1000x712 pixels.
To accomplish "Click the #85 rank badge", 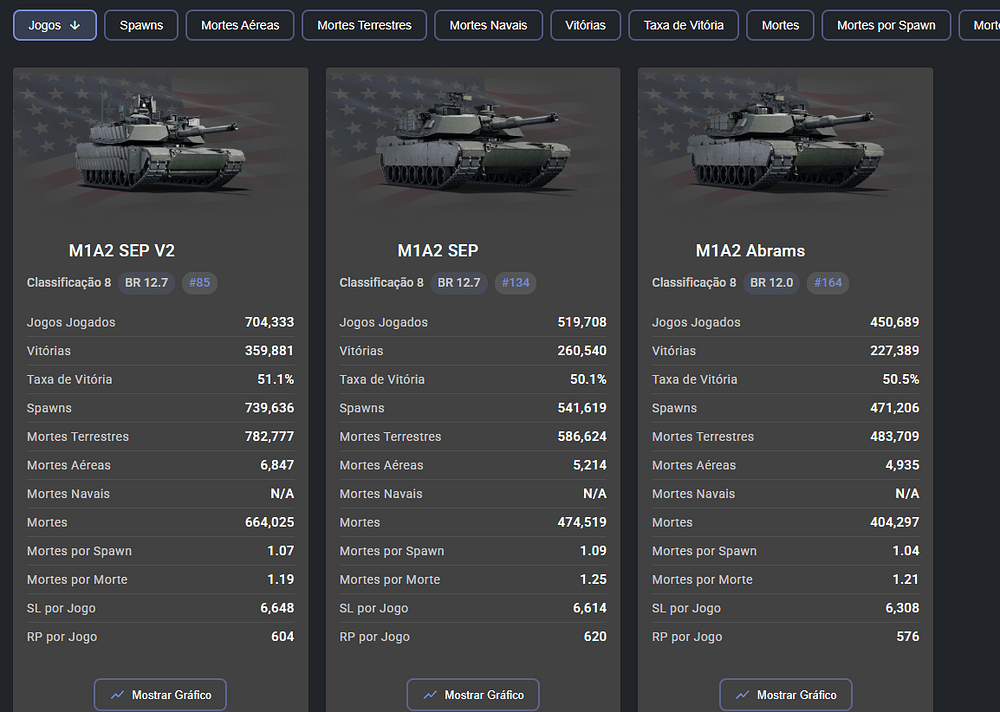I will coord(199,283).
